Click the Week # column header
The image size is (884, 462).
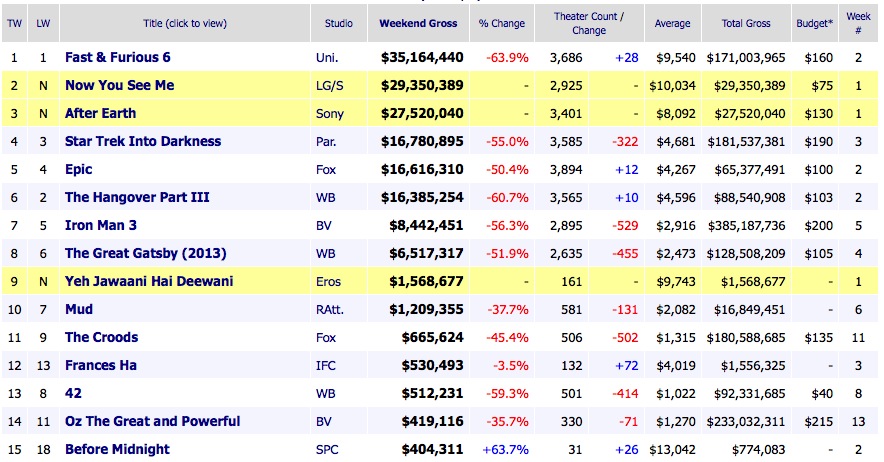pyautogui.click(x=858, y=24)
